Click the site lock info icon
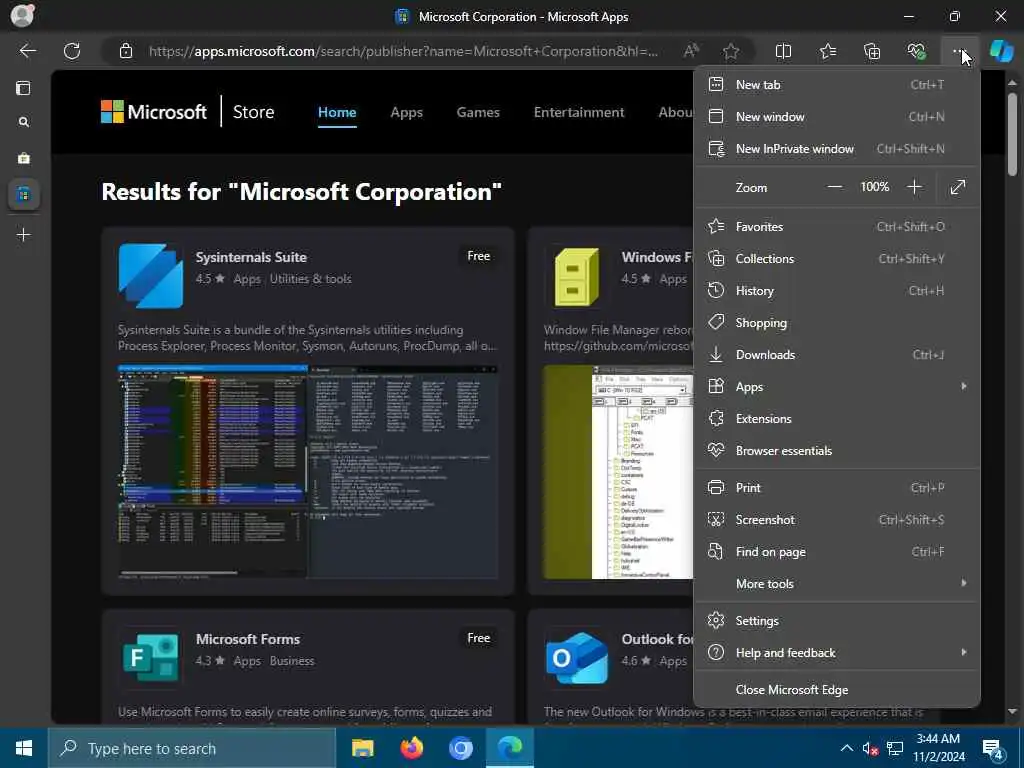The width and height of the screenshot is (1024, 768). pos(126,51)
